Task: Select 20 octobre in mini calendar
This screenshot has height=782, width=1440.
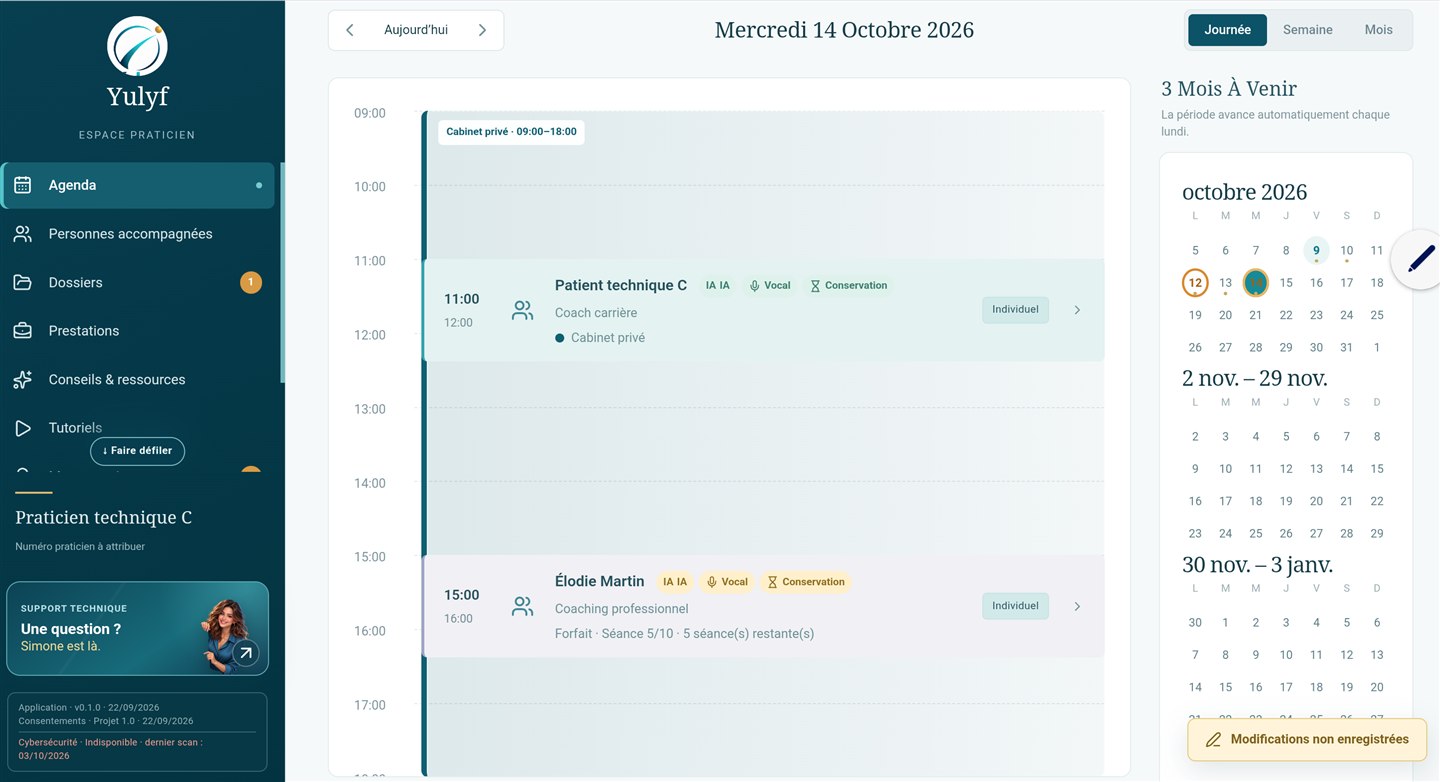Action: [1225, 315]
